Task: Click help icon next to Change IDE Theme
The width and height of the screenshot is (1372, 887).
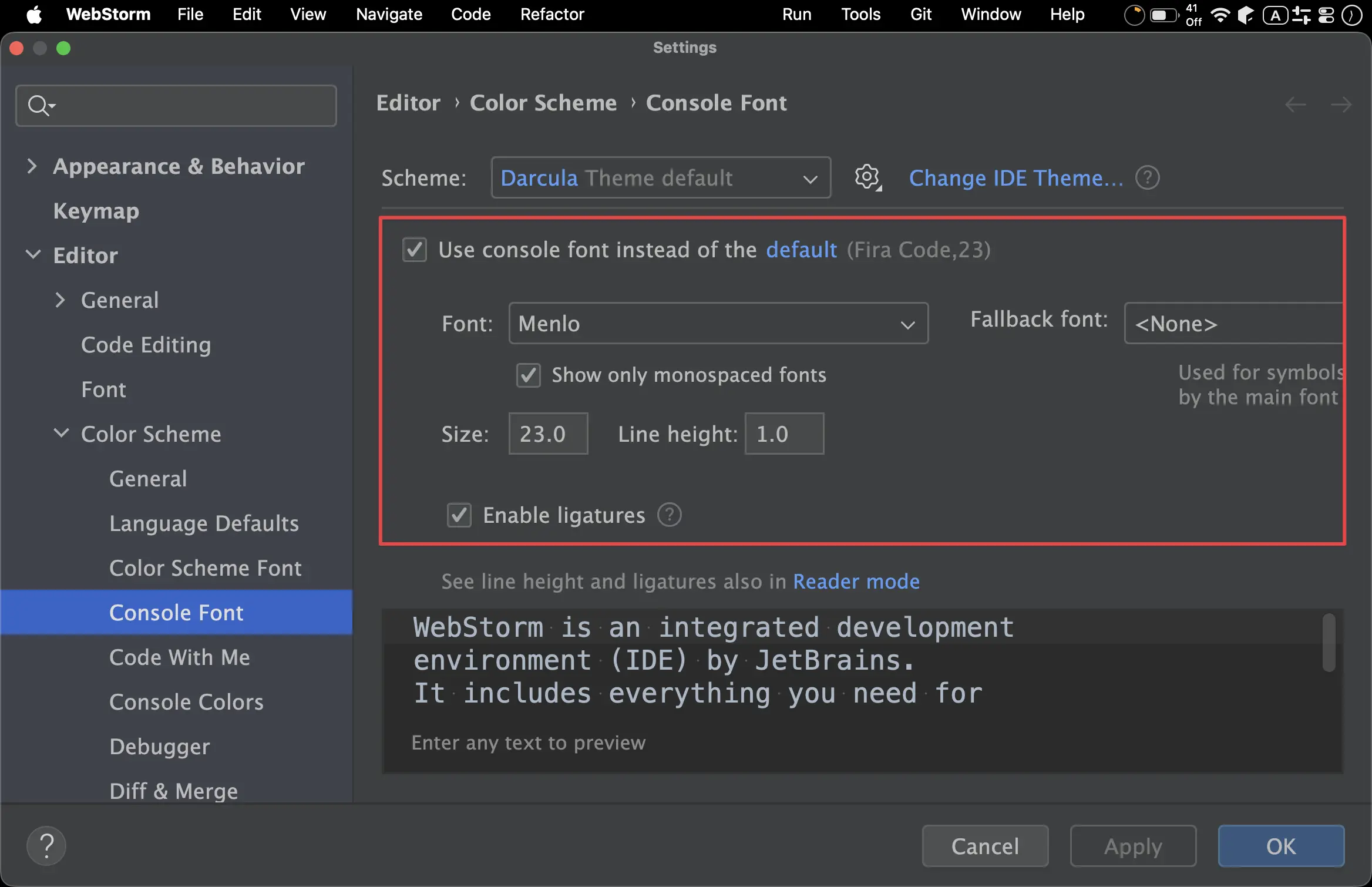Action: (1147, 177)
